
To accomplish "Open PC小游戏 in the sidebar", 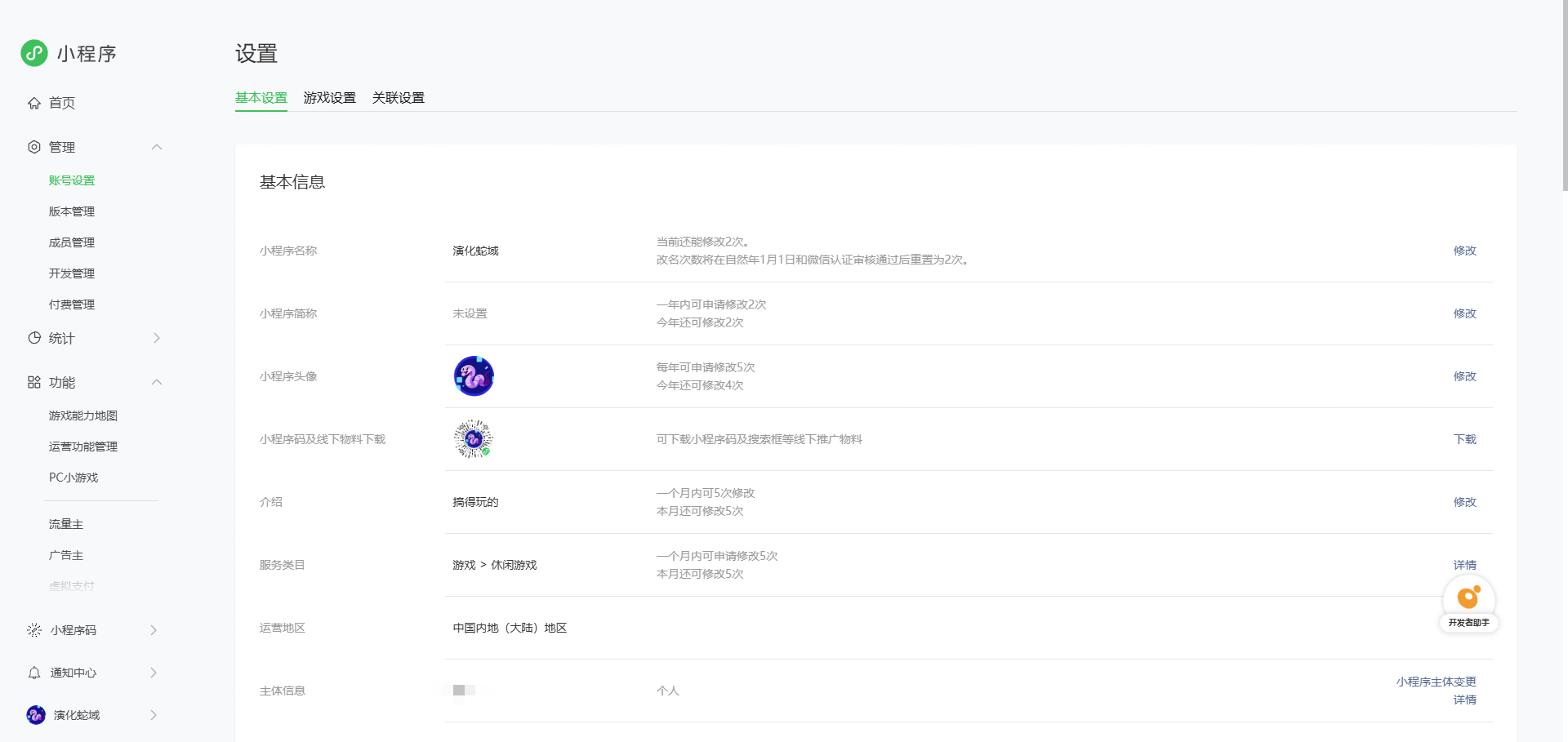I will (x=73, y=478).
